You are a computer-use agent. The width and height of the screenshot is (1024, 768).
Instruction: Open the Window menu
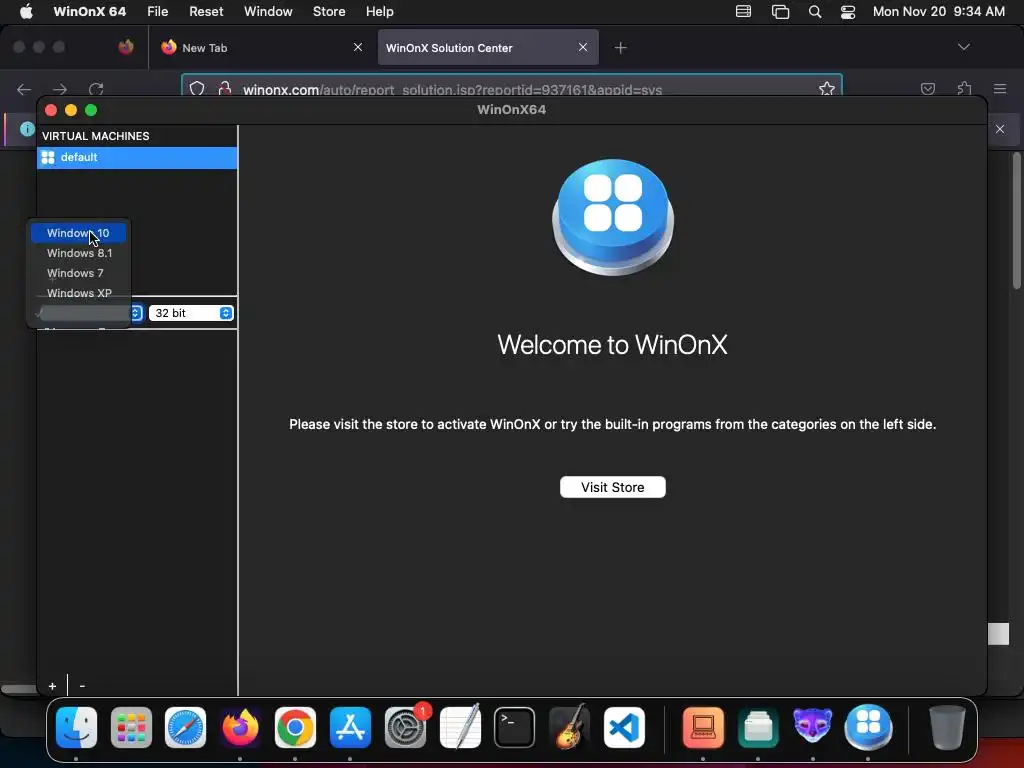(268, 12)
